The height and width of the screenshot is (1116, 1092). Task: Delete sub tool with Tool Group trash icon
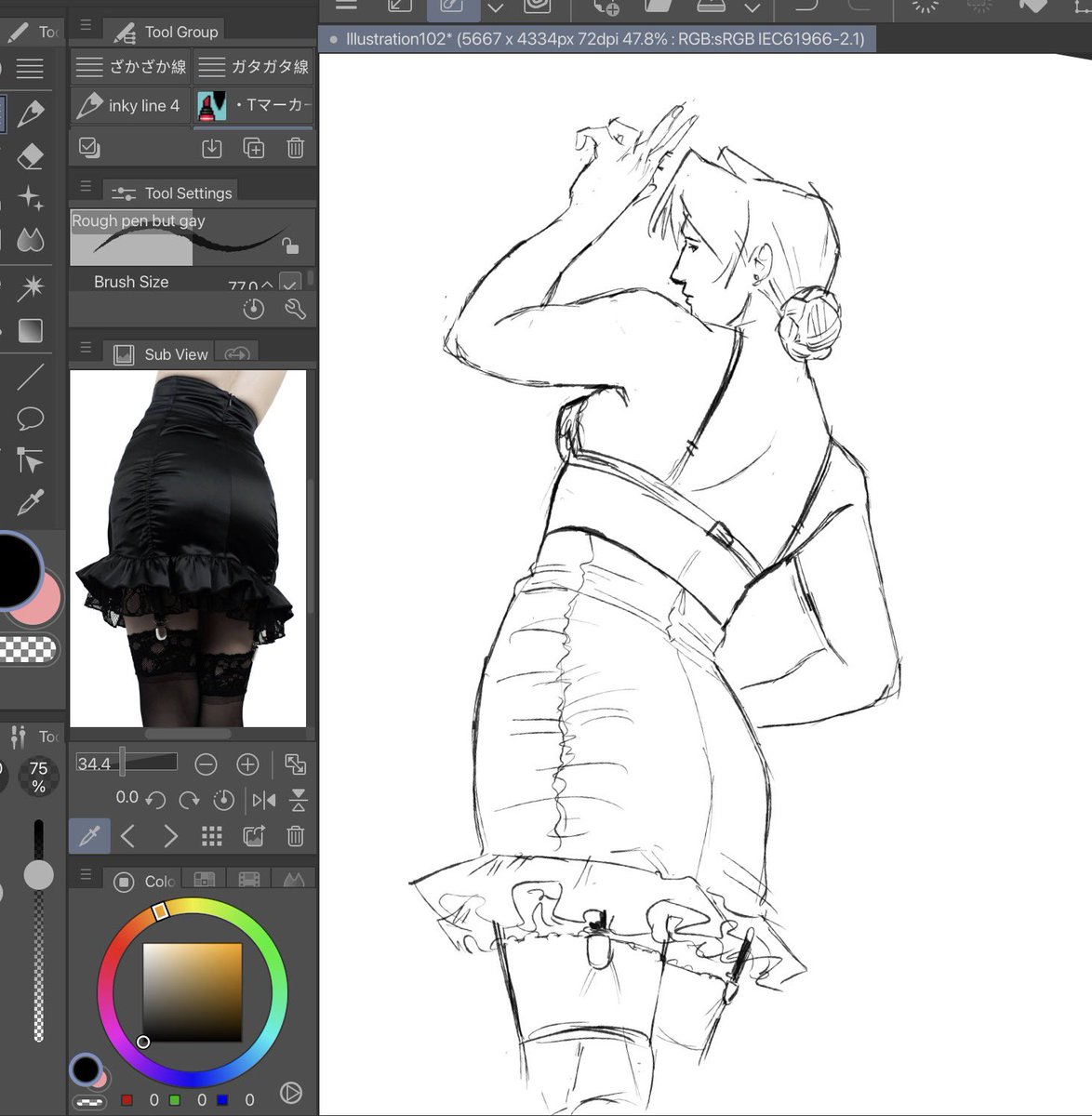(x=295, y=147)
